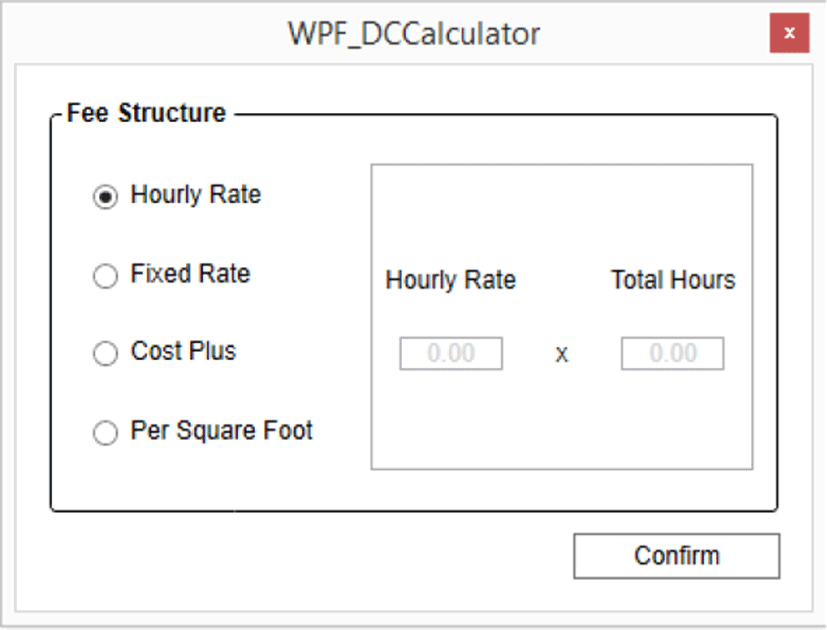827x630 pixels.
Task: Click the Hourly Rate radio label text
Action: tap(195, 195)
